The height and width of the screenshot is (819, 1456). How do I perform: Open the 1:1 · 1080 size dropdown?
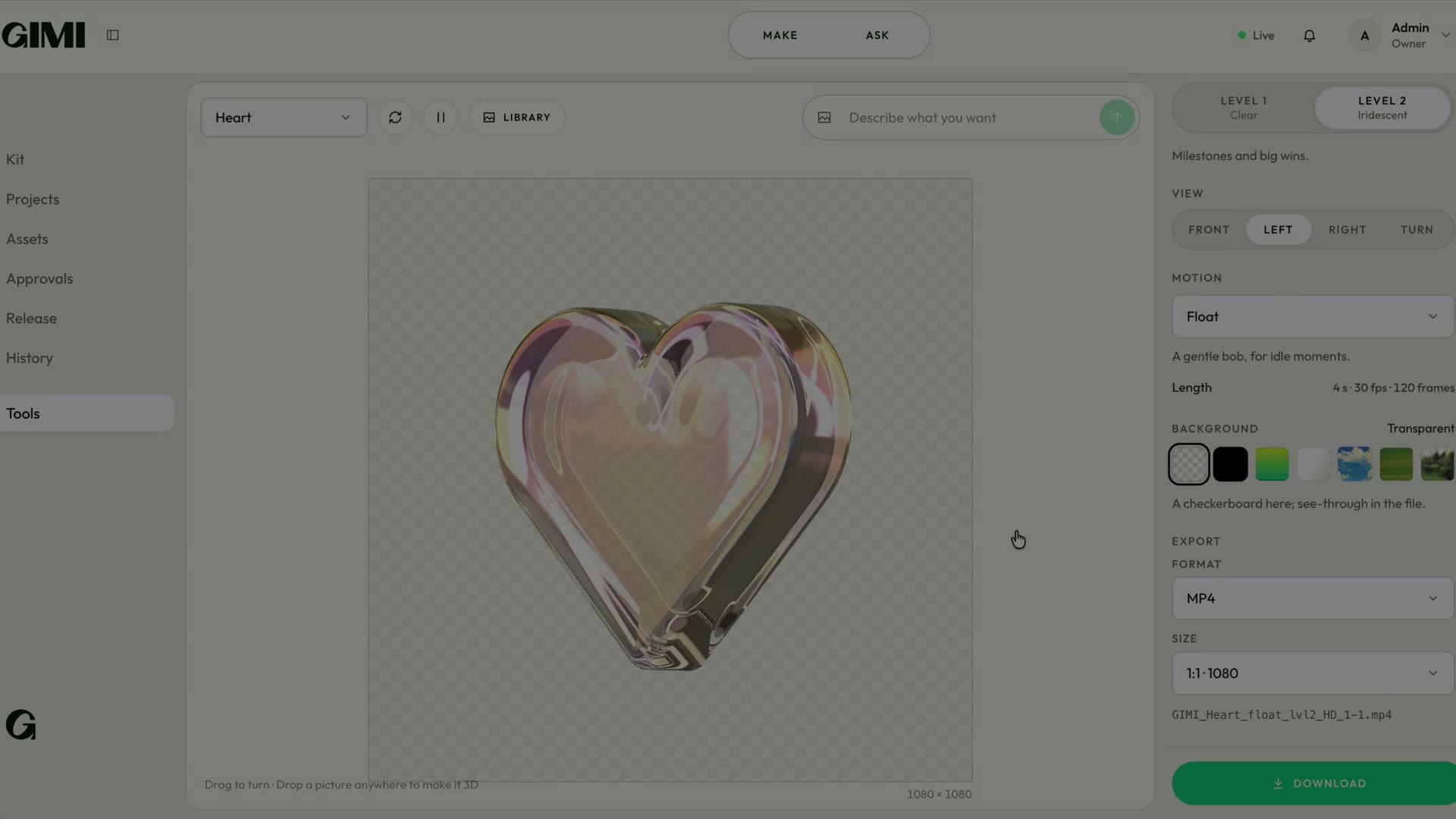1313,673
